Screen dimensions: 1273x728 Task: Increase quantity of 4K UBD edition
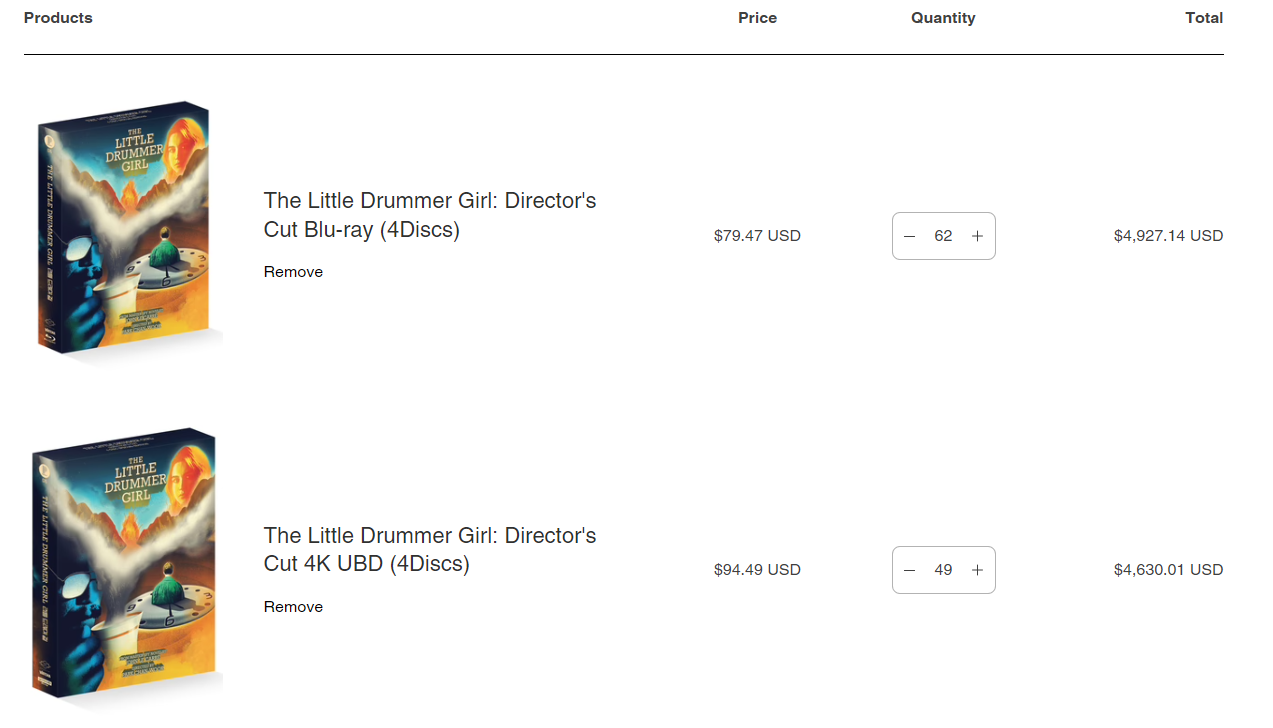(x=977, y=570)
